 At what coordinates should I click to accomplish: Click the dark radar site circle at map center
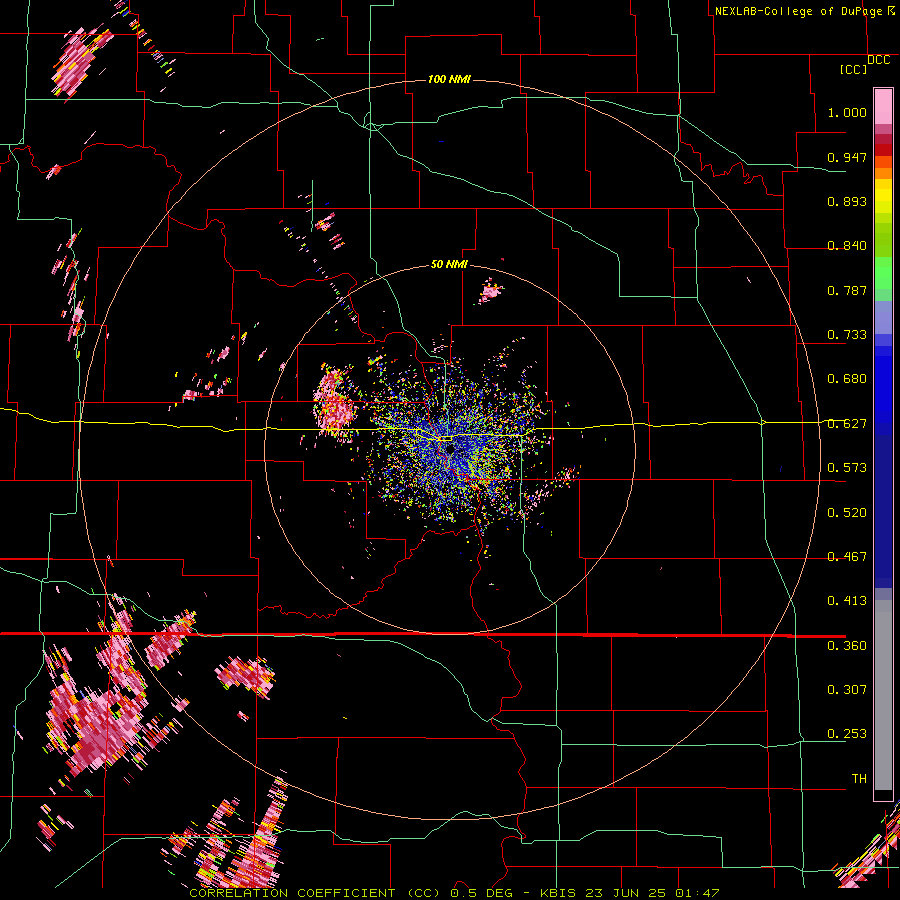click(x=449, y=449)
